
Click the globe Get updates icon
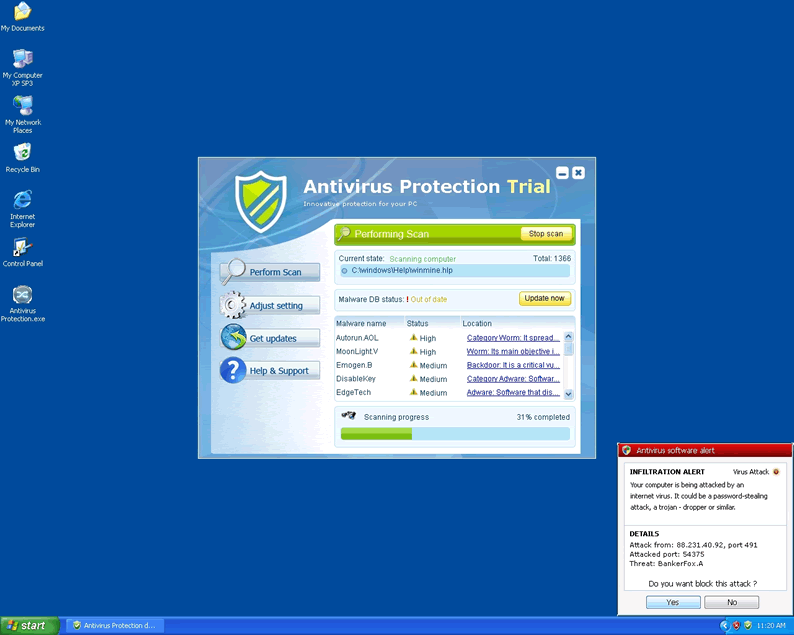[x=233, y=338]
